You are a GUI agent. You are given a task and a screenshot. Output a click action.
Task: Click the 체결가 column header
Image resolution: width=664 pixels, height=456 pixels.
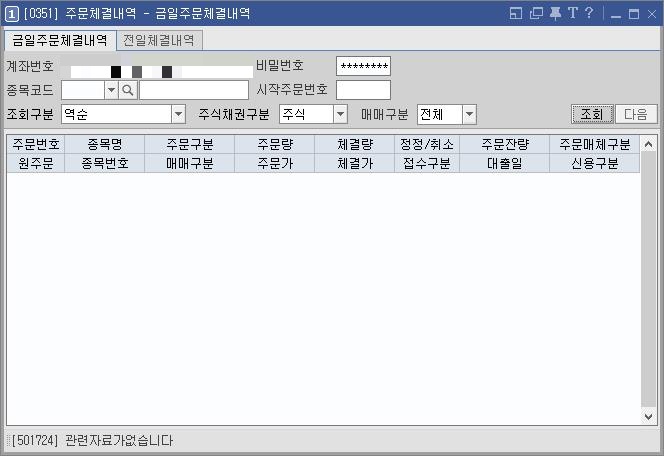[x=355, y=163]
